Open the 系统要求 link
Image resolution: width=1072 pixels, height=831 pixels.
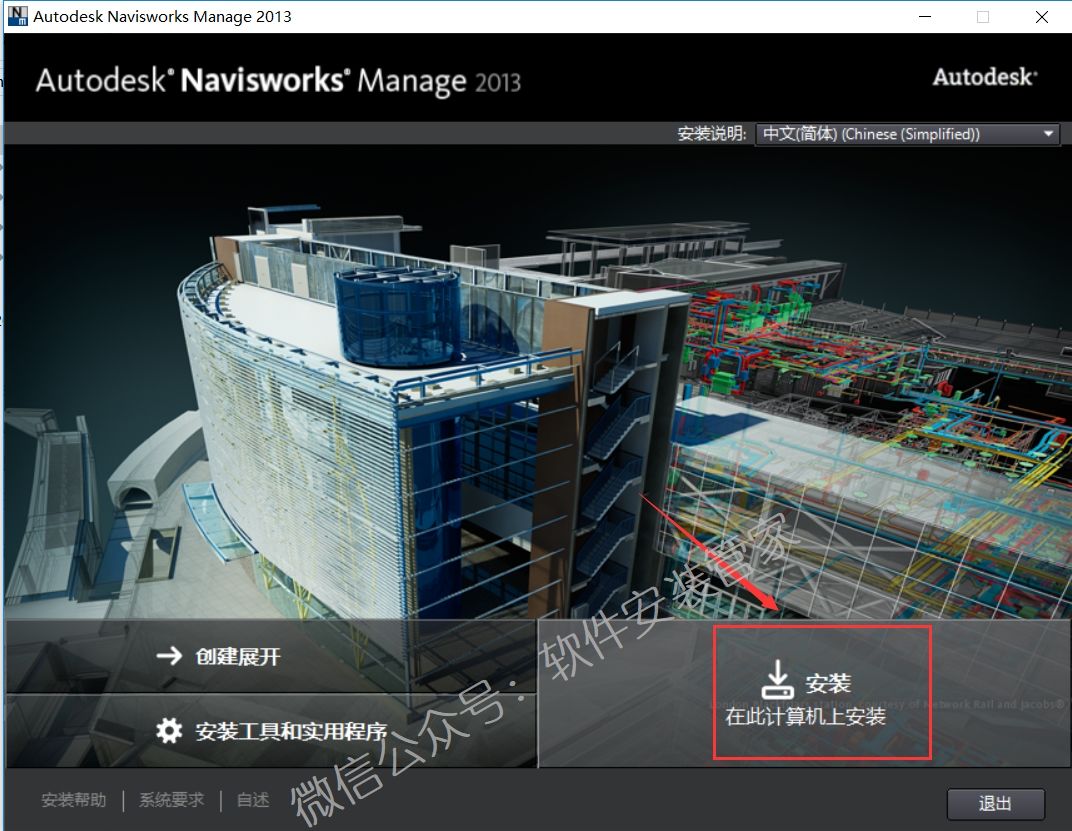pos(171,800)
